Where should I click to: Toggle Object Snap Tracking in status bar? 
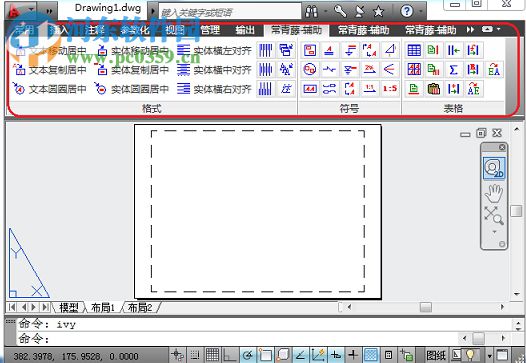pyautogui.click(x=301, y=355)
